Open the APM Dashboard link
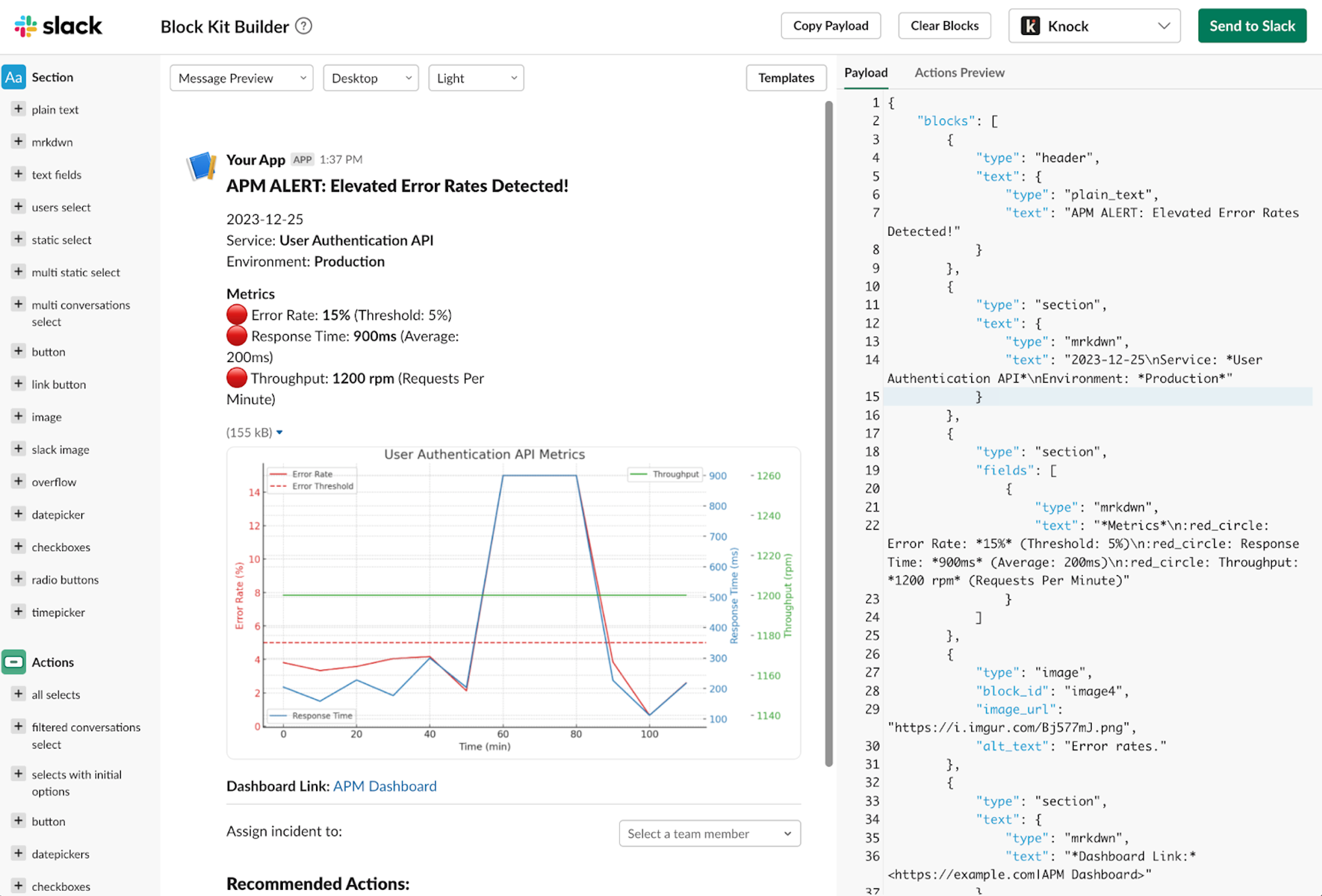1322x896 pixels. 384,786
